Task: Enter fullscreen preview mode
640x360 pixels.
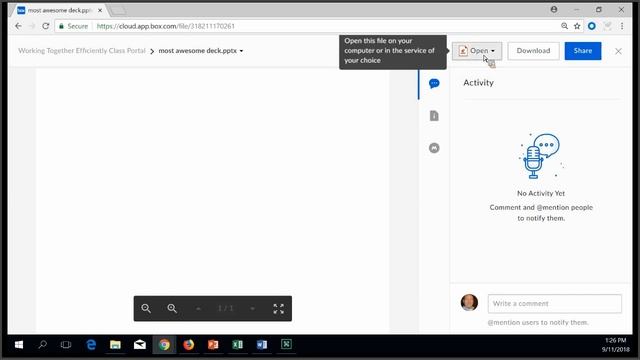Action: point(278,309)
